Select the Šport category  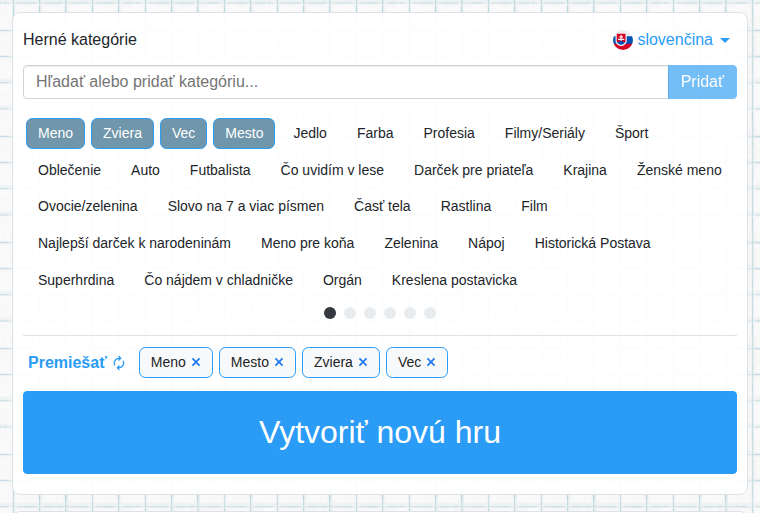coord(632,133)
